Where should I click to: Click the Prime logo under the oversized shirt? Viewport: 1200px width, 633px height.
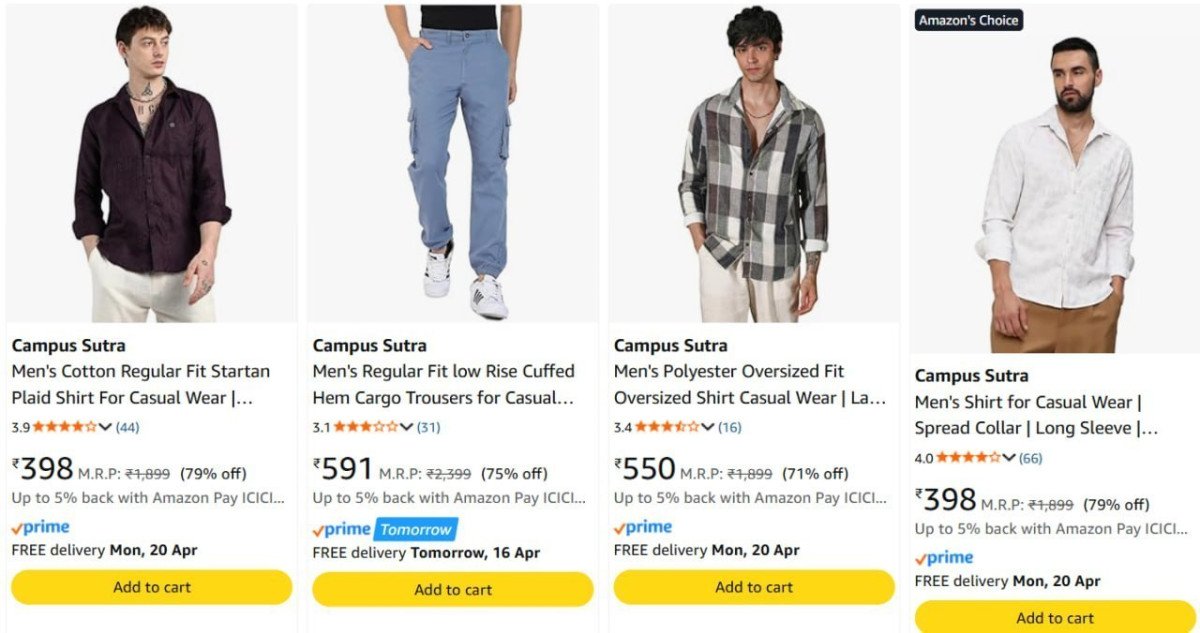pos(643,528)
